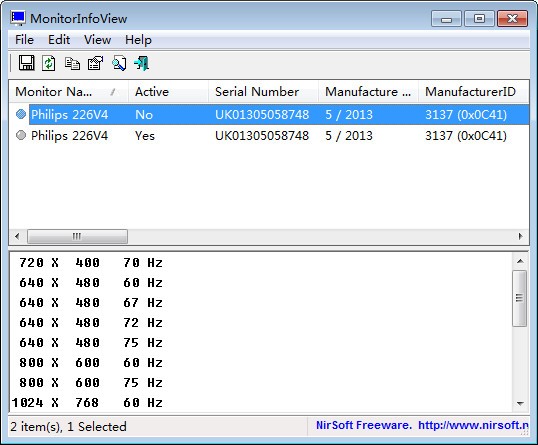The image size is (538, 445).
Task: Click the Find magnifier icon
Action: tap(119, 63)
